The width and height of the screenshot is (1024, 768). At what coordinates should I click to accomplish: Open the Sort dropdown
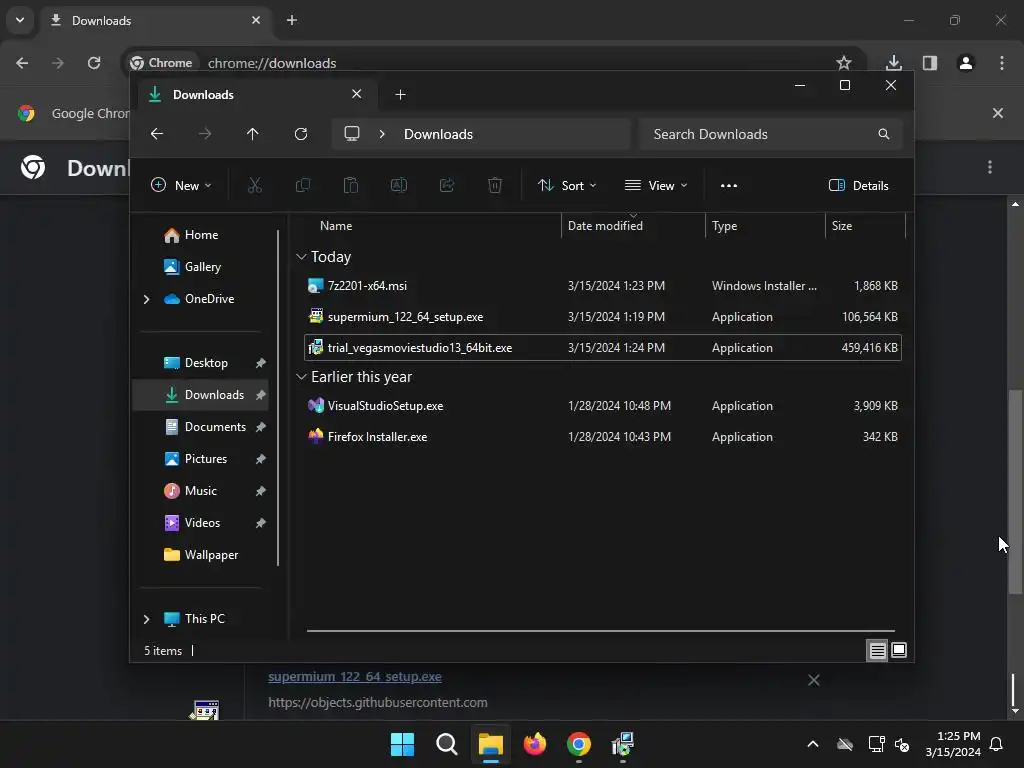pos(567,185)
